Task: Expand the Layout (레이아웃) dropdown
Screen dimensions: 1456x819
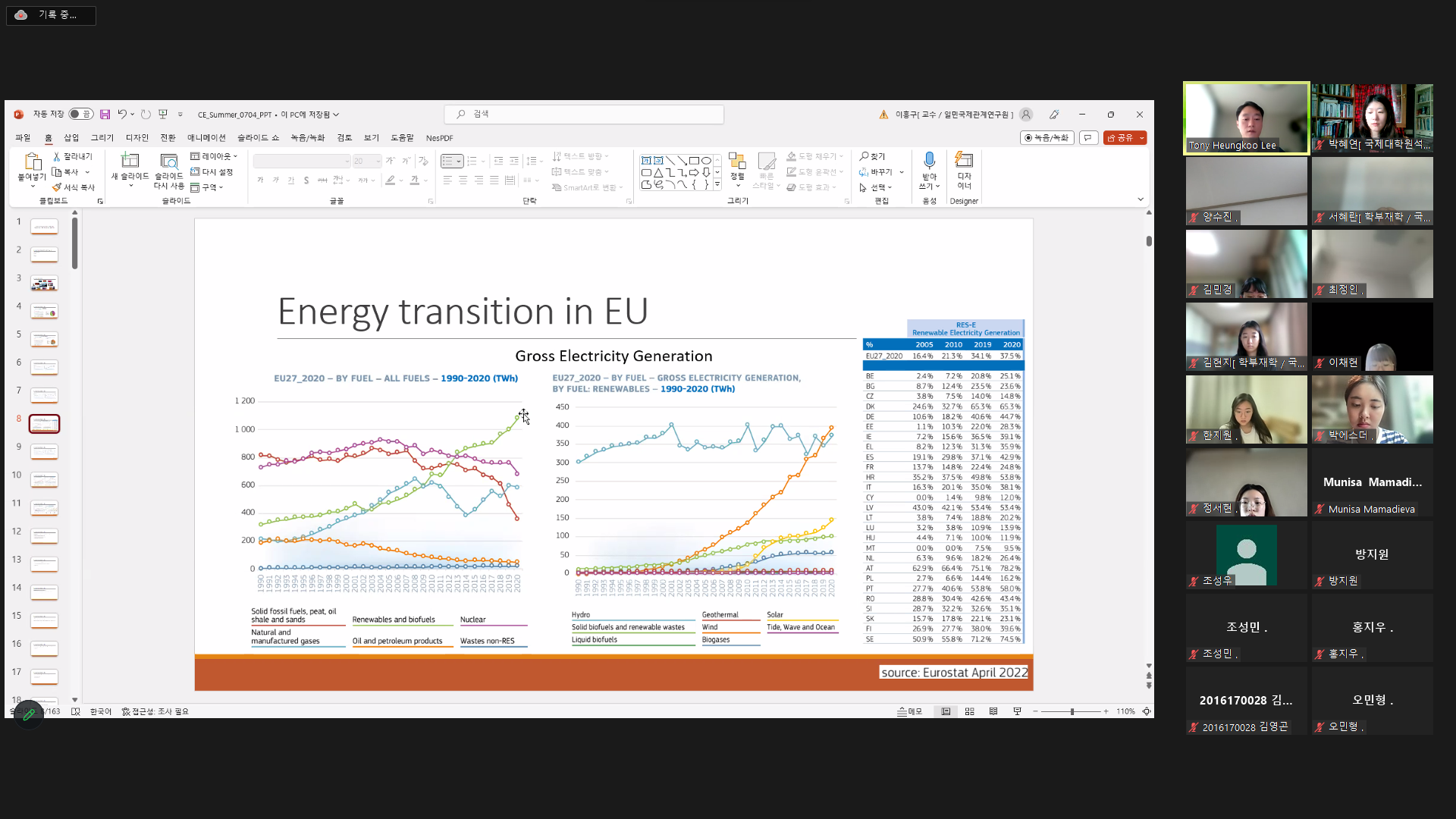Action: click(215, 156)
